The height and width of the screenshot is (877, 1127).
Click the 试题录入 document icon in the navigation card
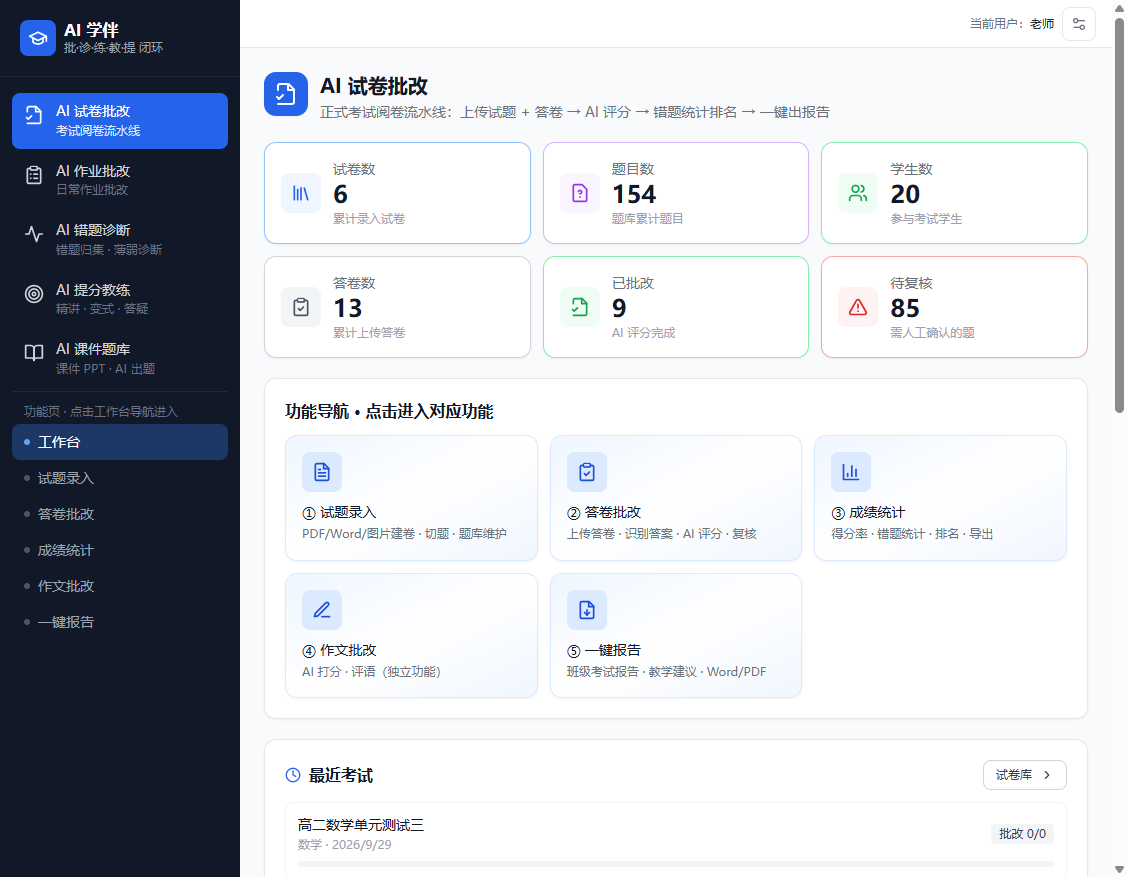point(322,472)
